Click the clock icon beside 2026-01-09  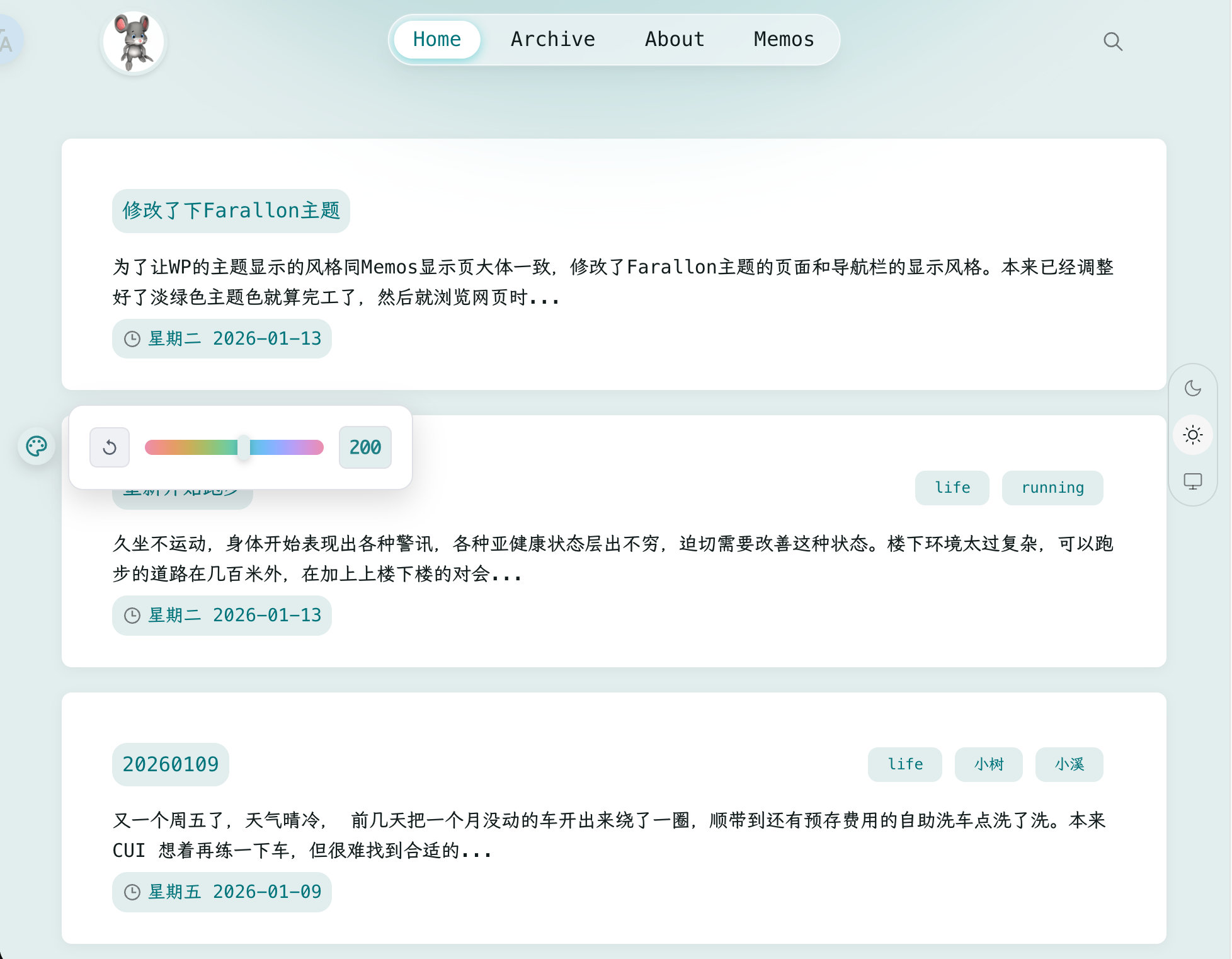point(132,892)
